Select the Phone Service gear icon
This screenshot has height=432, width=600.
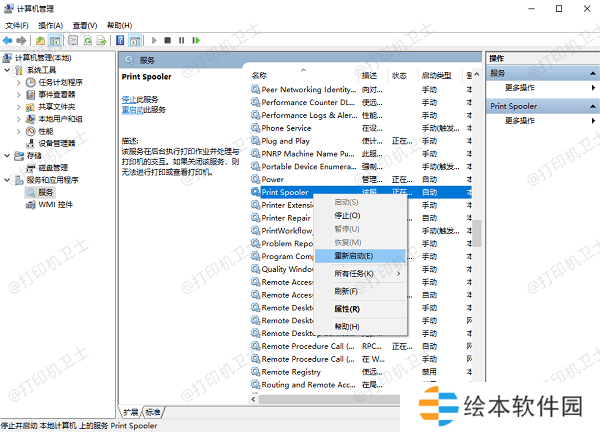point(255,128)
